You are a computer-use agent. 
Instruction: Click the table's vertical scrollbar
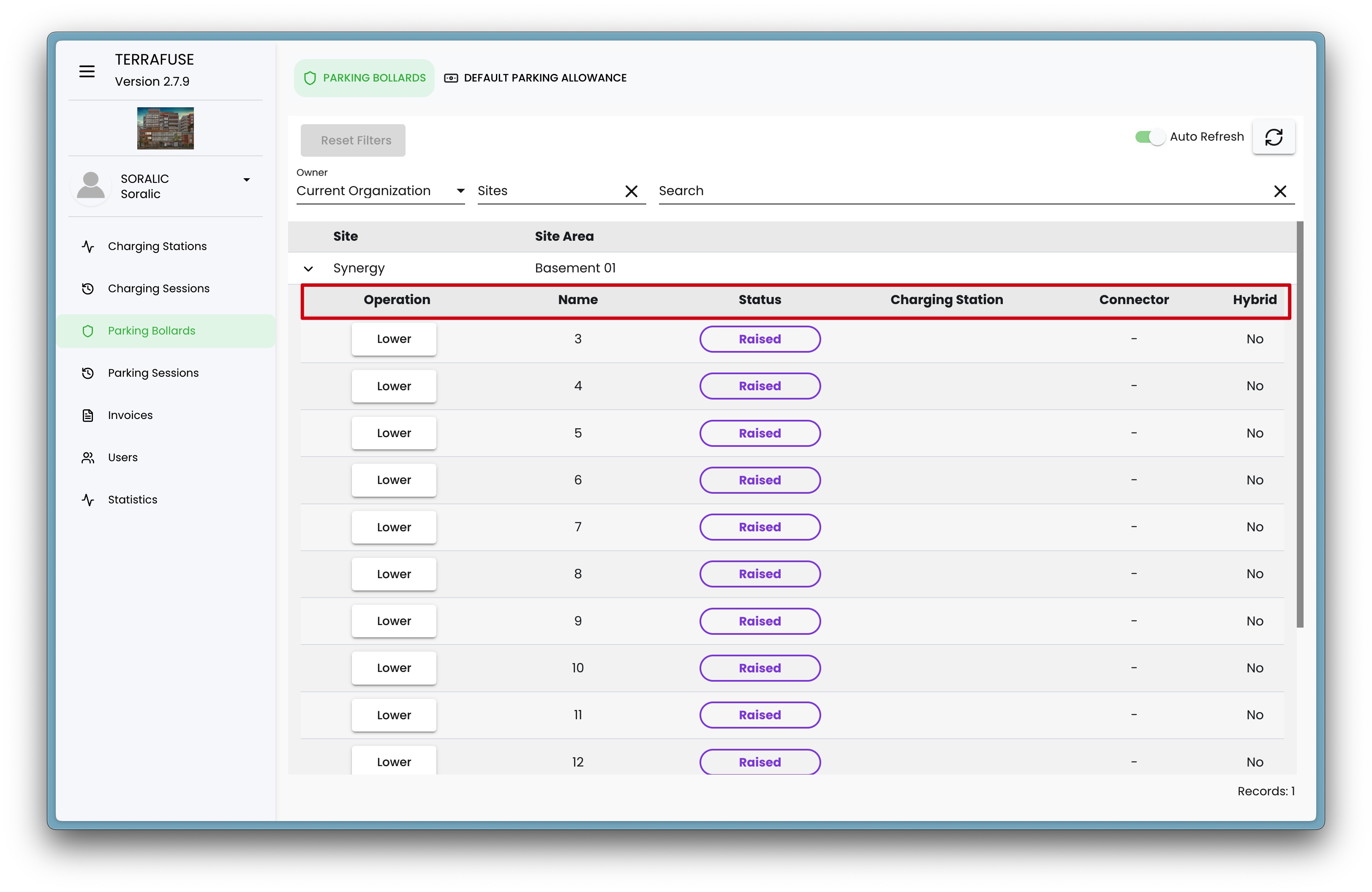[1299, 424]
